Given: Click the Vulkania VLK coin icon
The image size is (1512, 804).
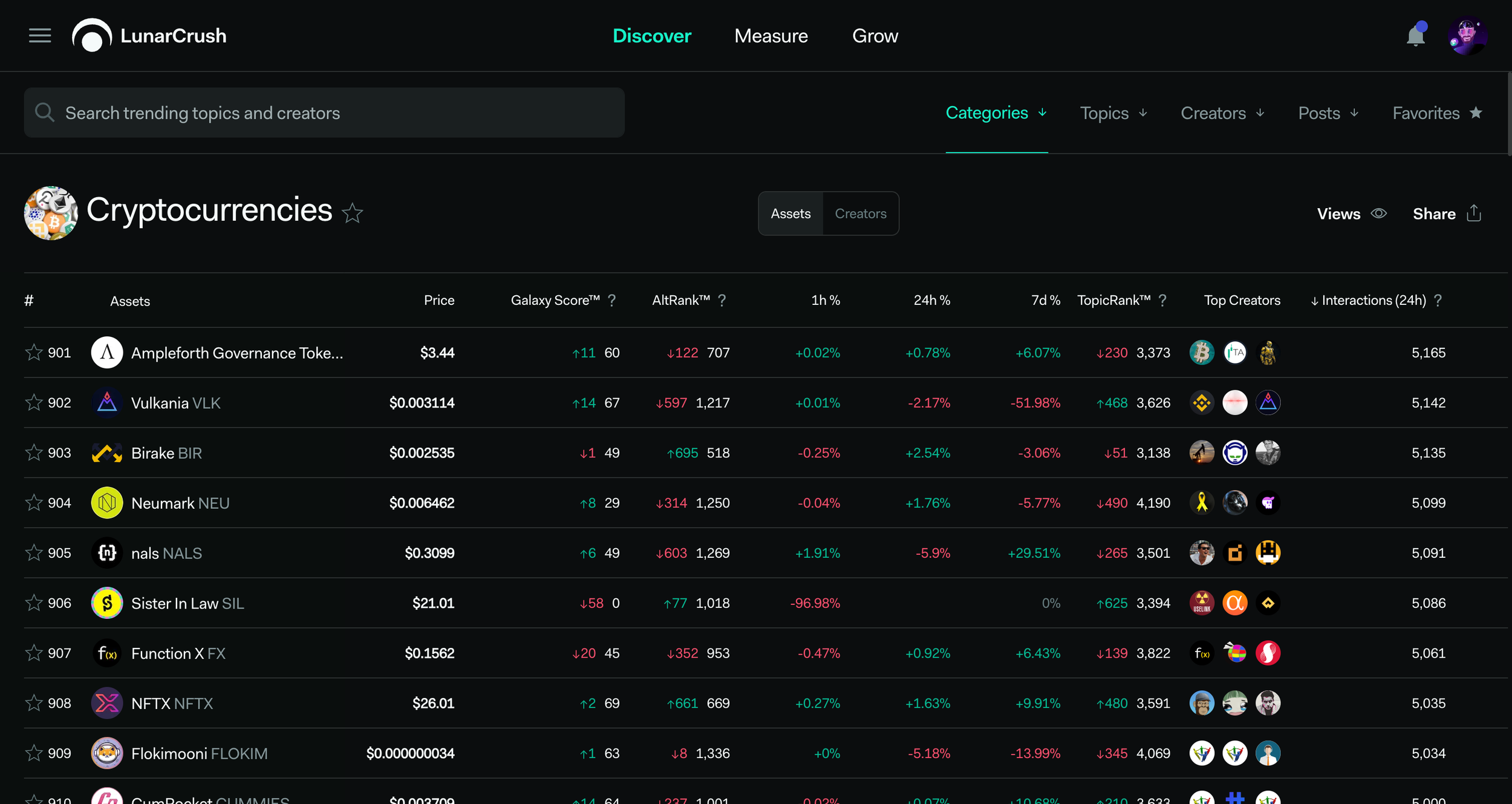Looking at the screenshot, I should click(107, 403).
